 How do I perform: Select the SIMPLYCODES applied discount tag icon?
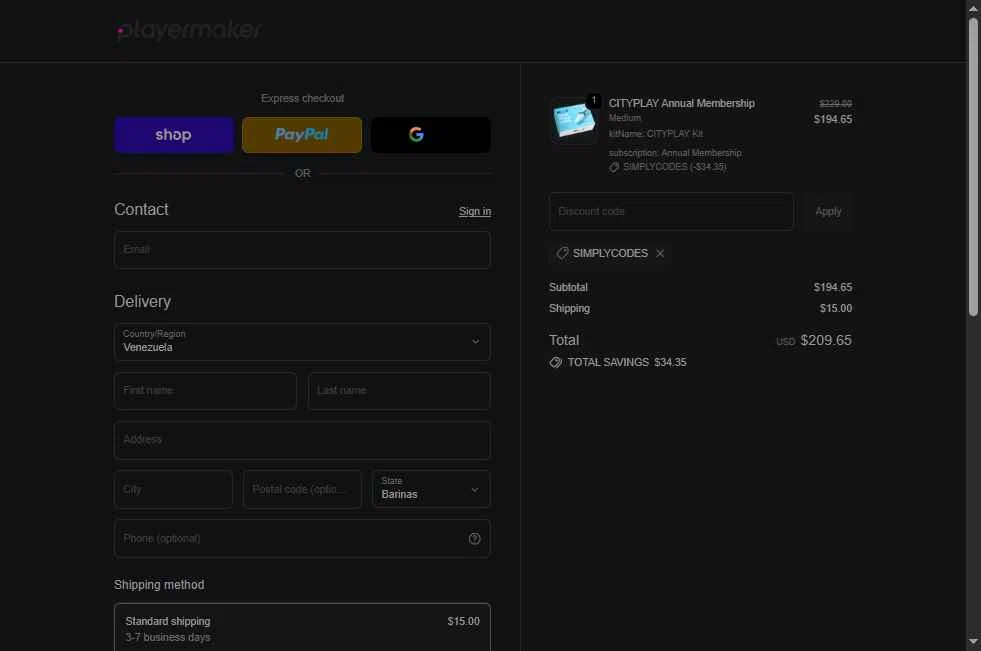point(562,253)
